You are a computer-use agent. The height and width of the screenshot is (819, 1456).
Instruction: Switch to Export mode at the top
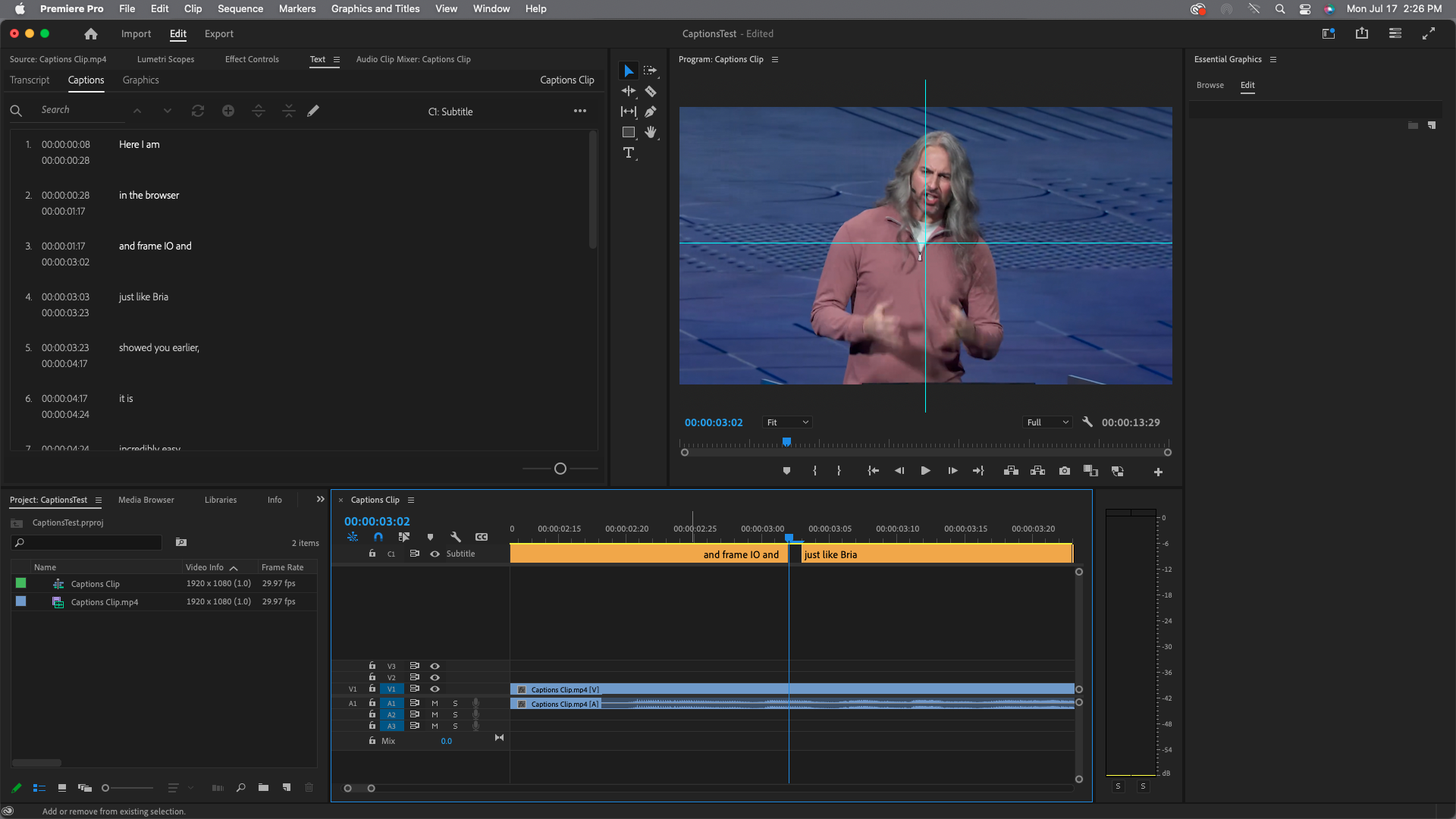pos(218,33)
